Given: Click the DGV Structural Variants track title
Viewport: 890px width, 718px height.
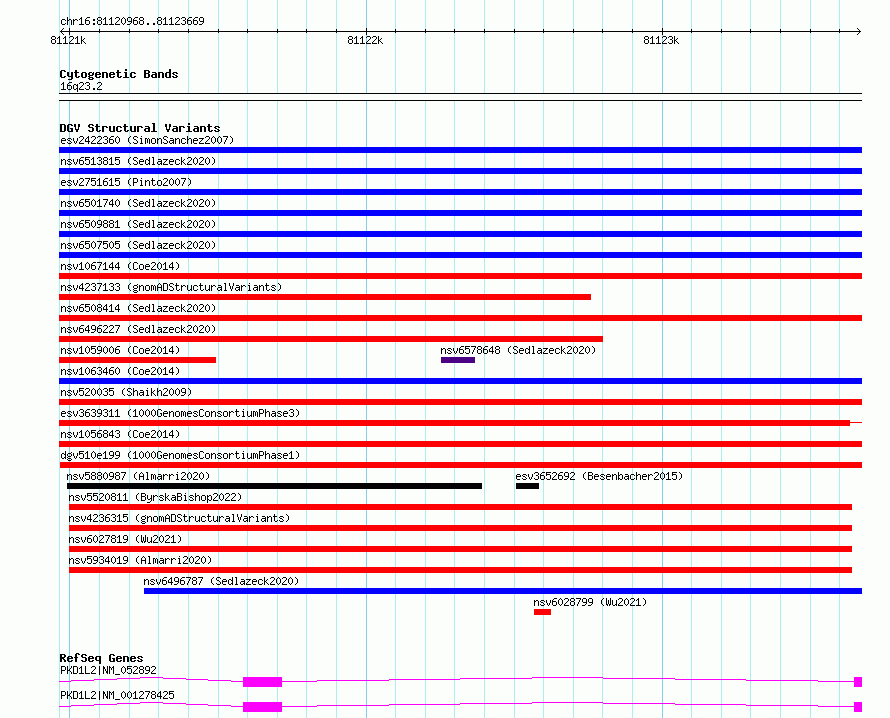Looking at the screenshot, I should click(x=140, y=128).
